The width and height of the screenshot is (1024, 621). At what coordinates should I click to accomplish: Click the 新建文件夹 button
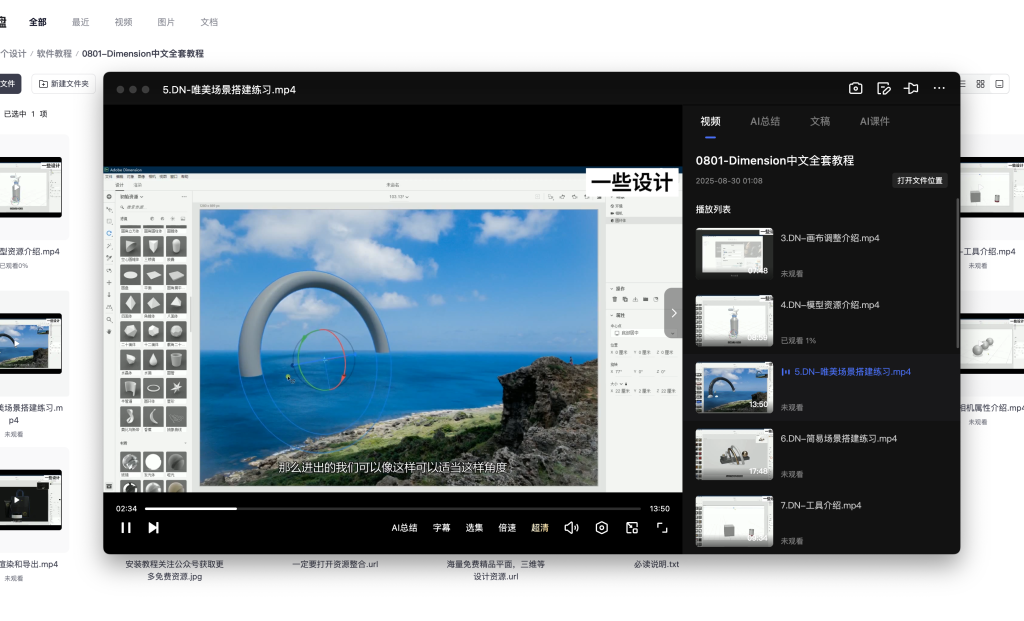click(x=63, y=84)
